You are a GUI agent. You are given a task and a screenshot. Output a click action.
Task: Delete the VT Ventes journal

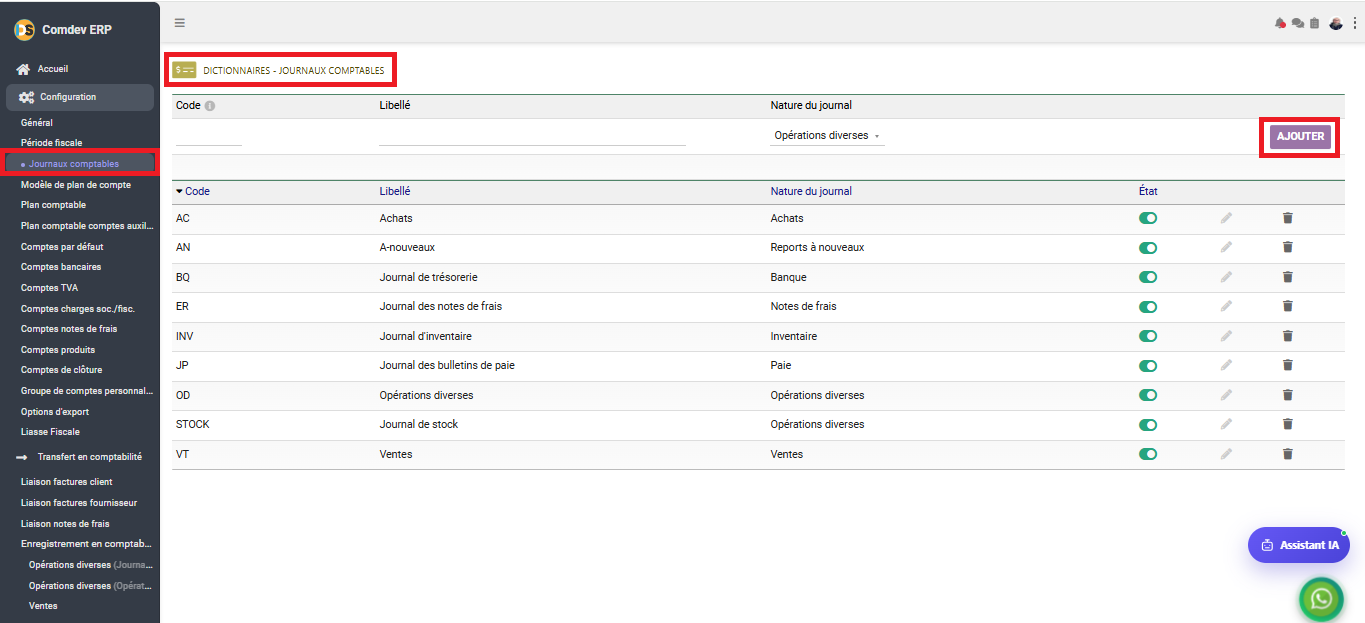(x=1288, y=454)
